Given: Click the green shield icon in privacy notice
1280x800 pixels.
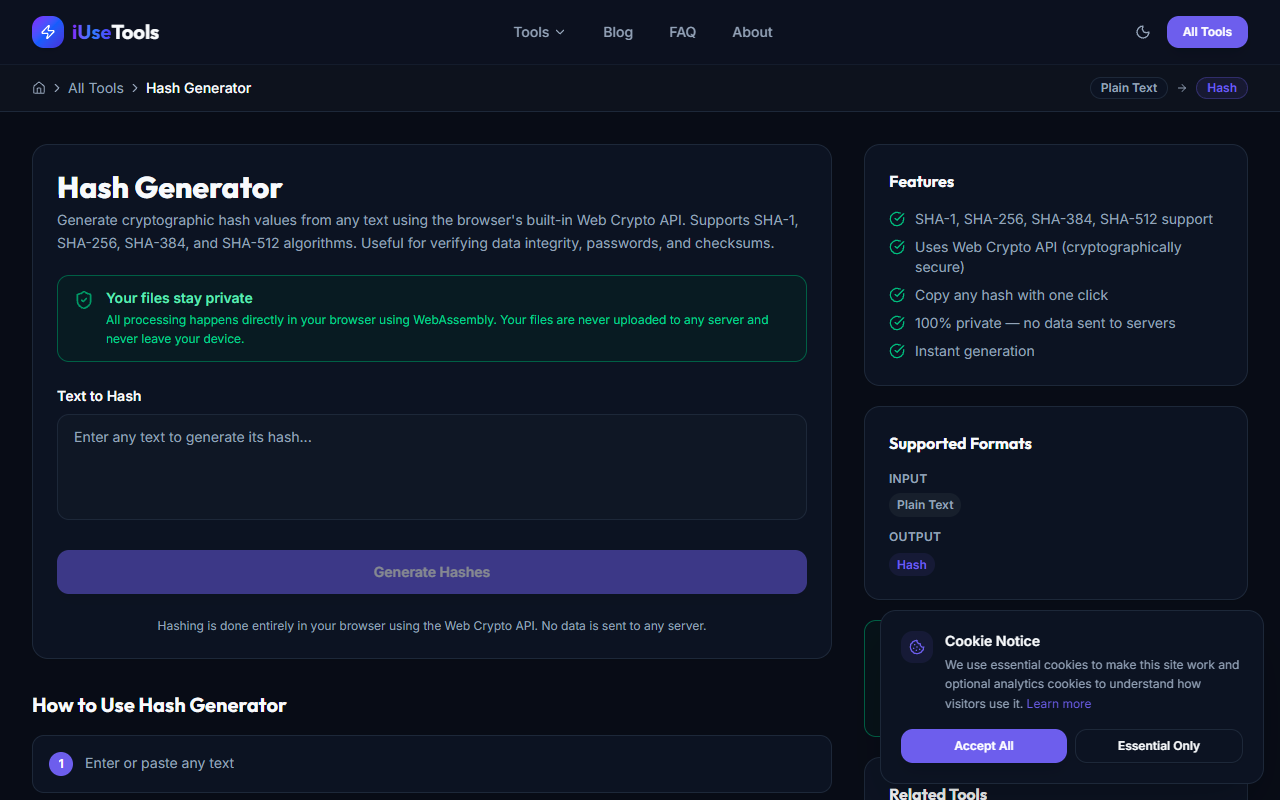Looking at the screenshot, I should (x=84, y=300).
